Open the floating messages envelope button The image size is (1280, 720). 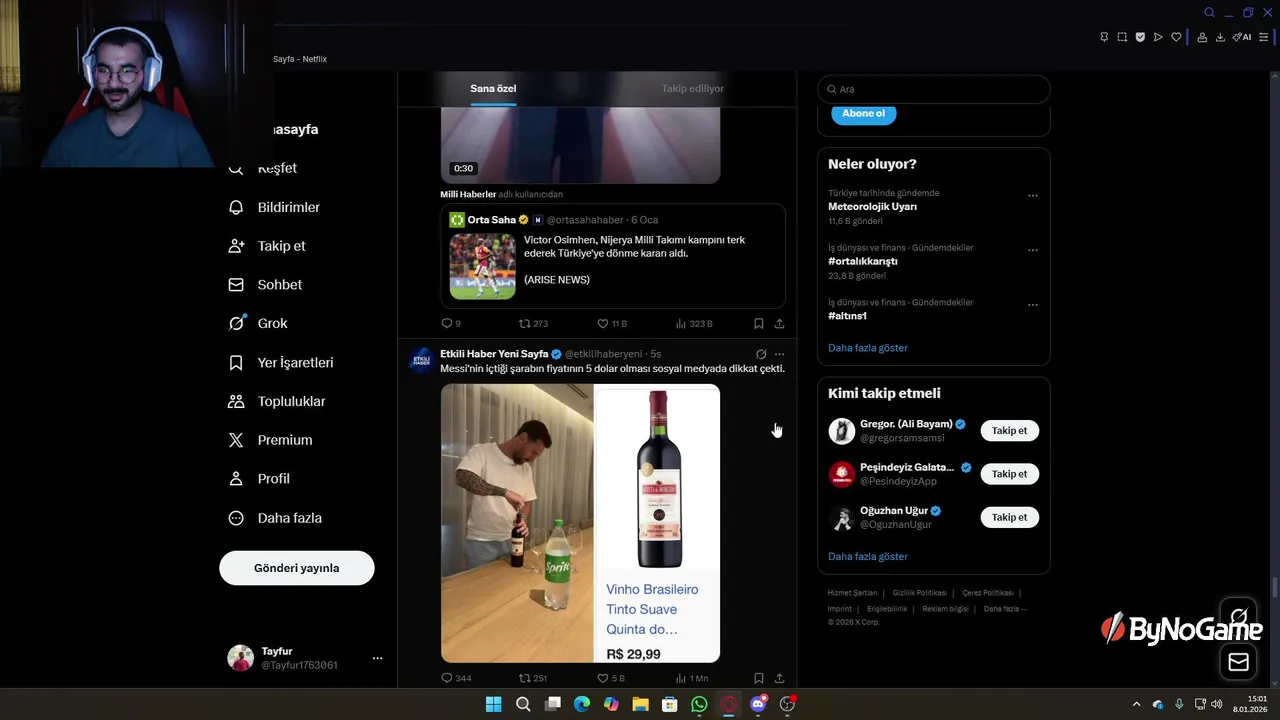(1239, 662)
